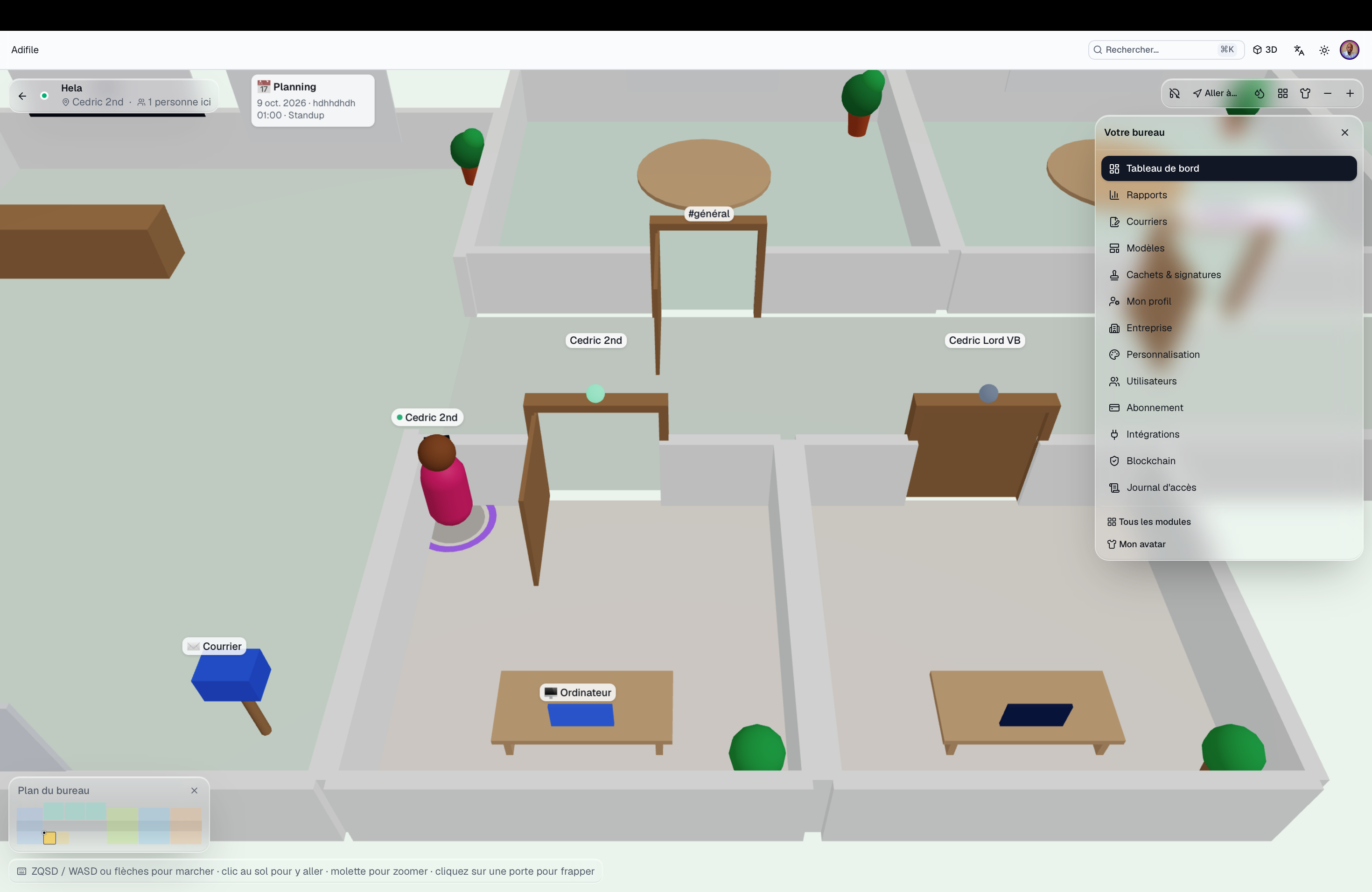The image size is (1372, 892).
Task: Open the modules grid icon in floating toolbar
Action: tap(1283, 93)
